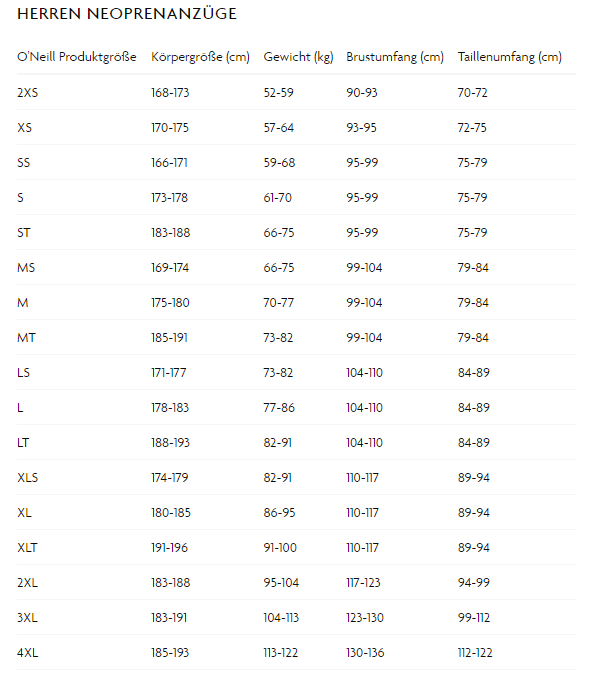Click the 2XS size row label

(28, 93)
